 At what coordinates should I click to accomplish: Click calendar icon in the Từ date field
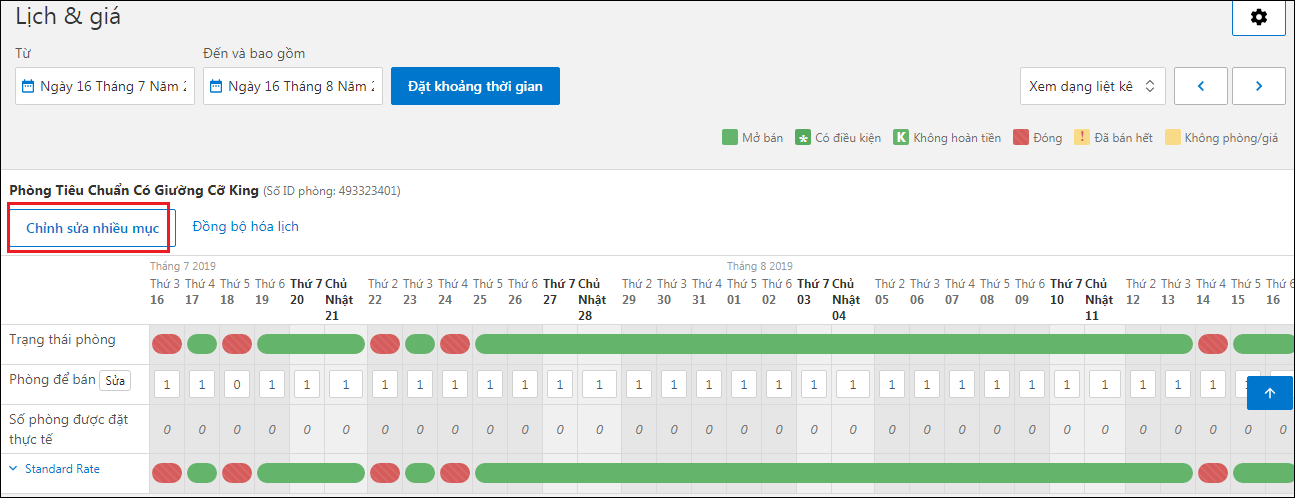click(28, 86)
